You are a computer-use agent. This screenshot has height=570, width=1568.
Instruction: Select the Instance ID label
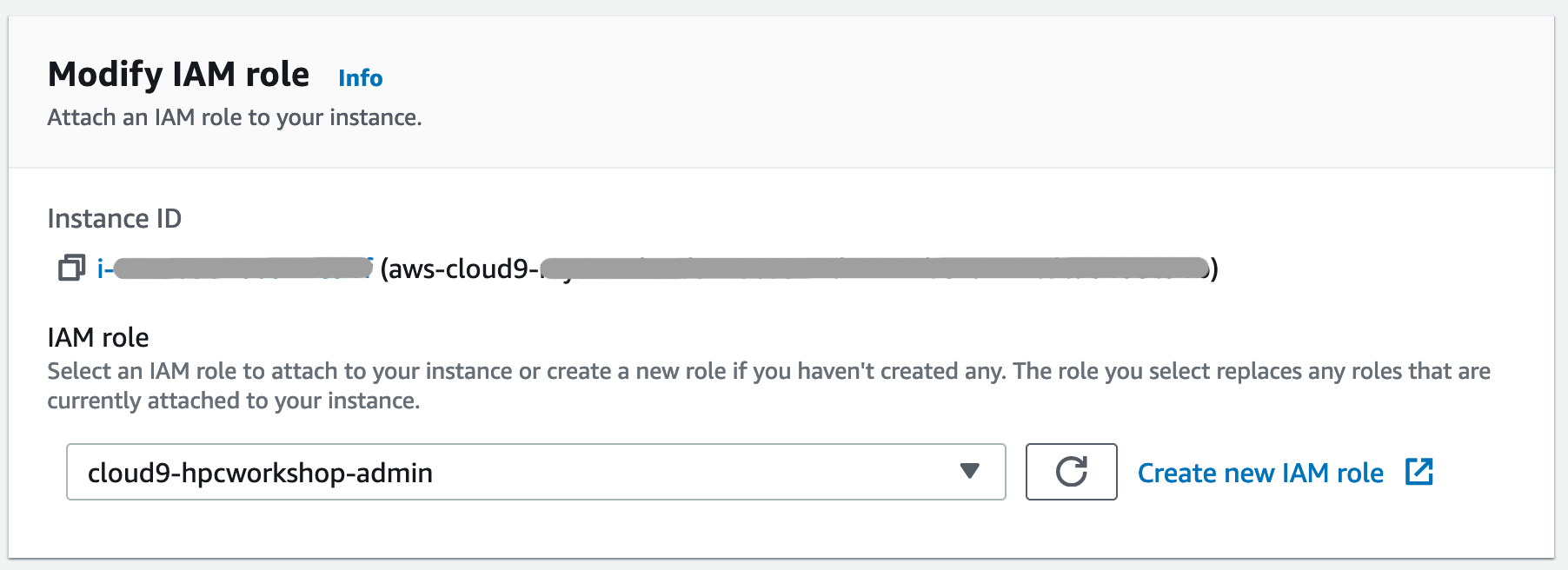(x=115, y=219)
